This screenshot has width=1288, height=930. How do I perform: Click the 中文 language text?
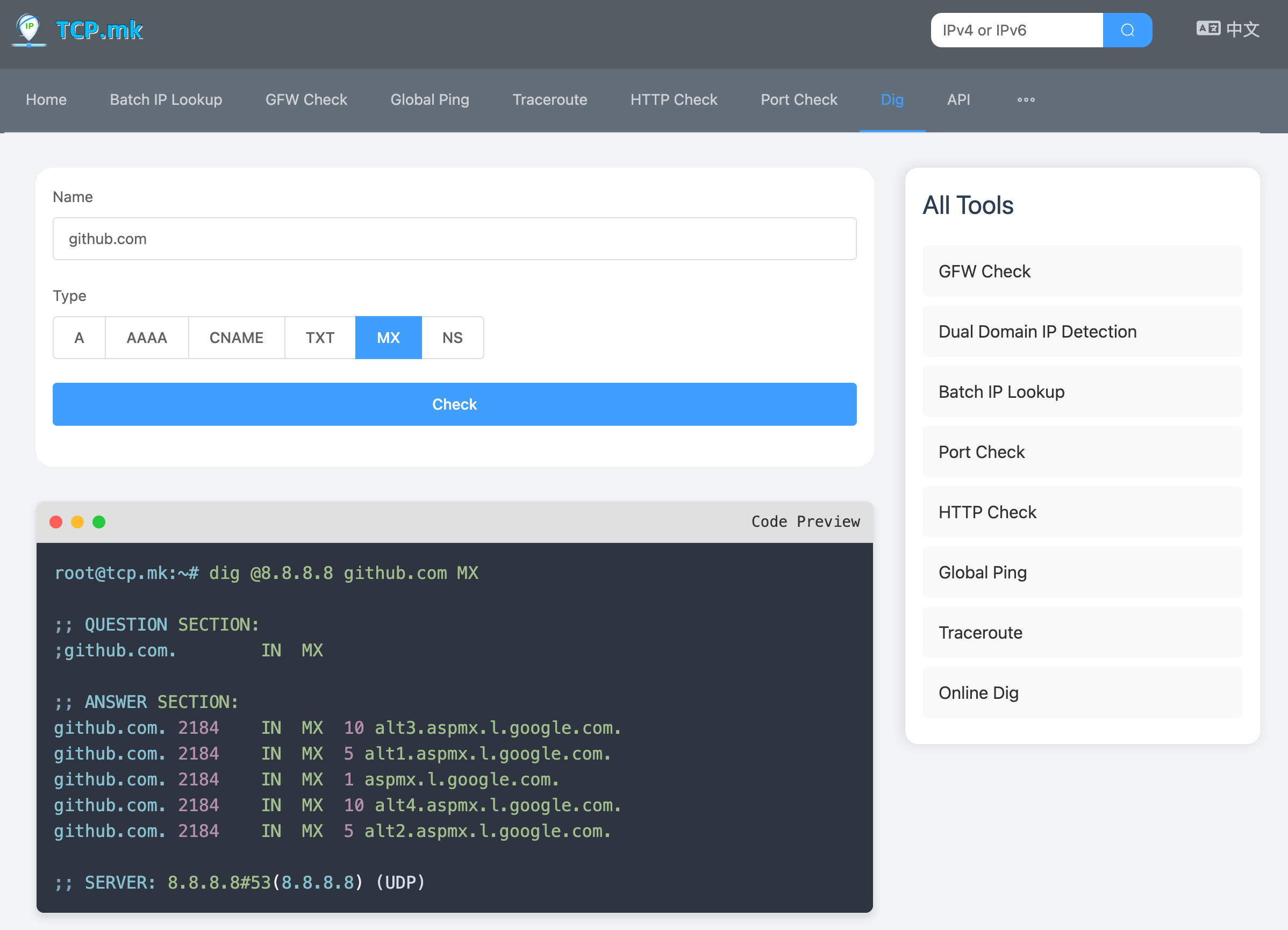click(1243, 29)
